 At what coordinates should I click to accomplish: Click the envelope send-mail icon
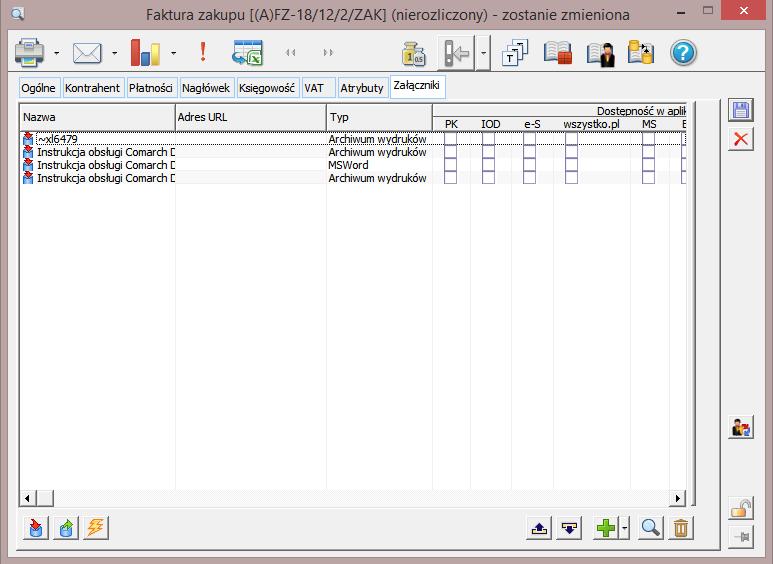pyautogui.click(x=87, y=53)
